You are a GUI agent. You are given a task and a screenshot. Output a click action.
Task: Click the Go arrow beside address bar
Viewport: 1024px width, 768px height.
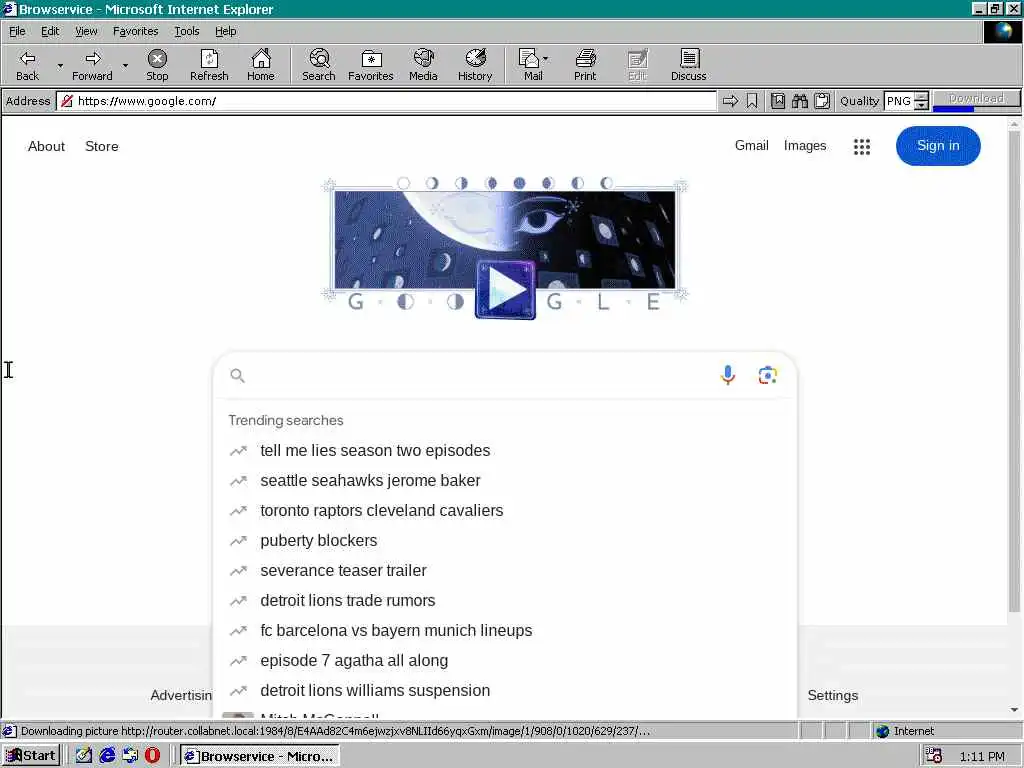(x=730, y=101)
